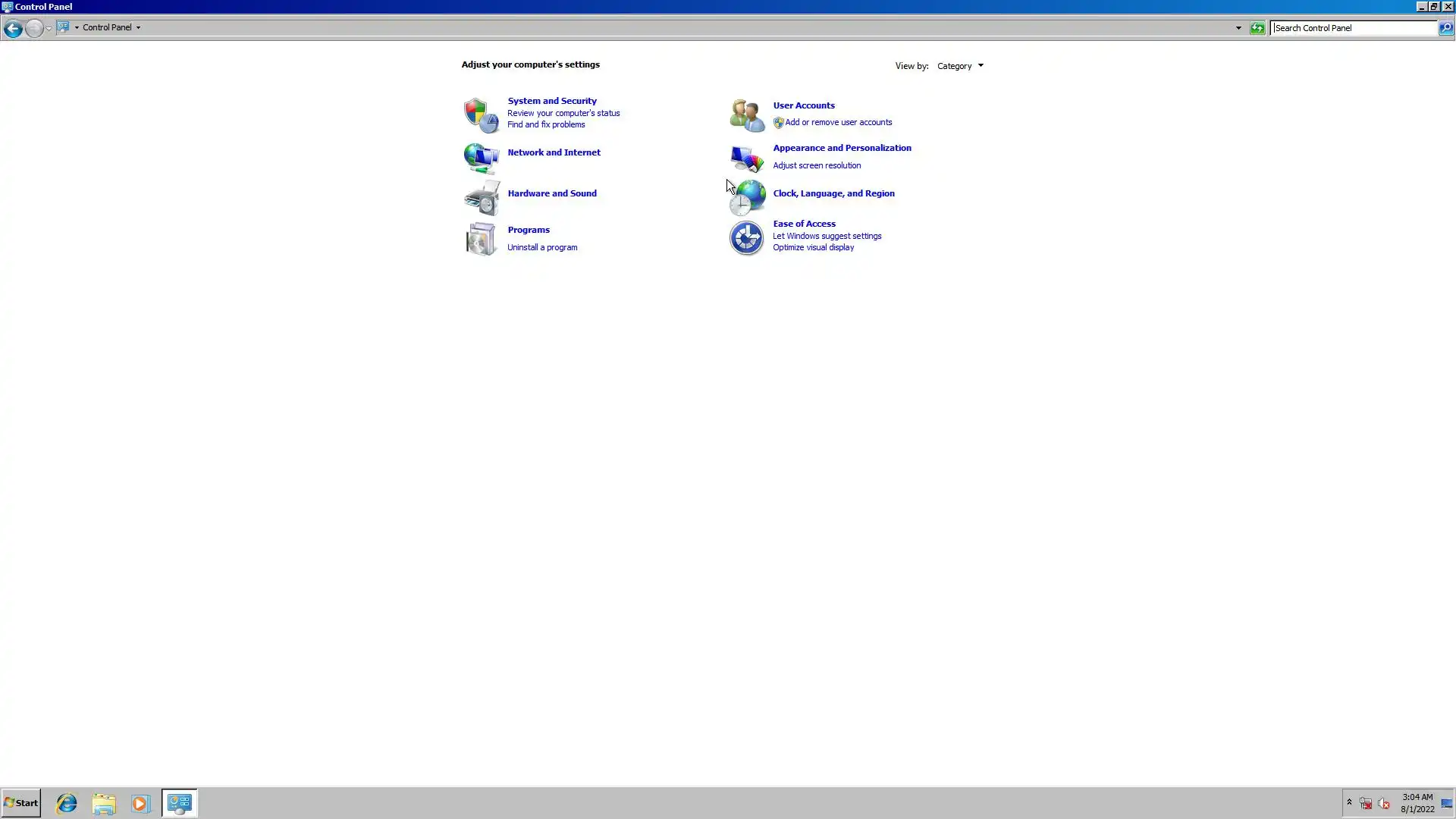Open the address bar history dropdown arrow
Image resolution: width=1456 pixels, height=819 pixels.
1238,28
